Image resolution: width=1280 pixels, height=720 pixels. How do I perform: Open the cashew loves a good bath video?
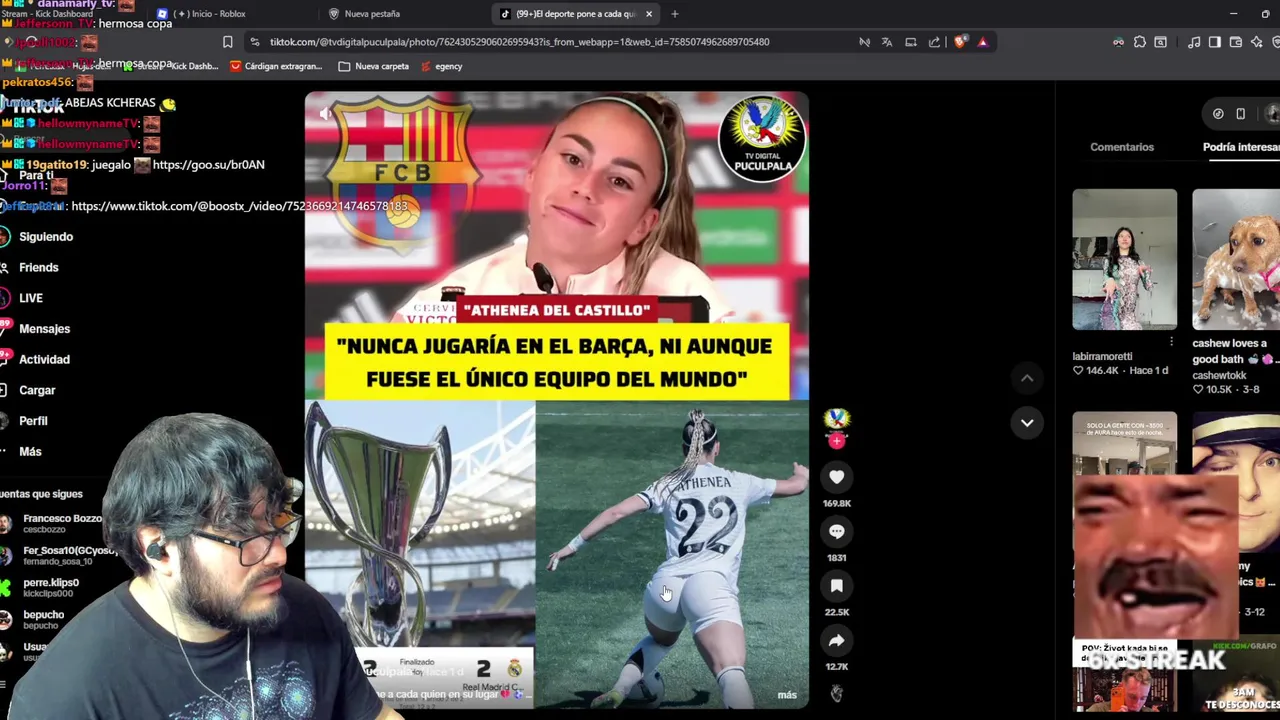(1236, 259)
